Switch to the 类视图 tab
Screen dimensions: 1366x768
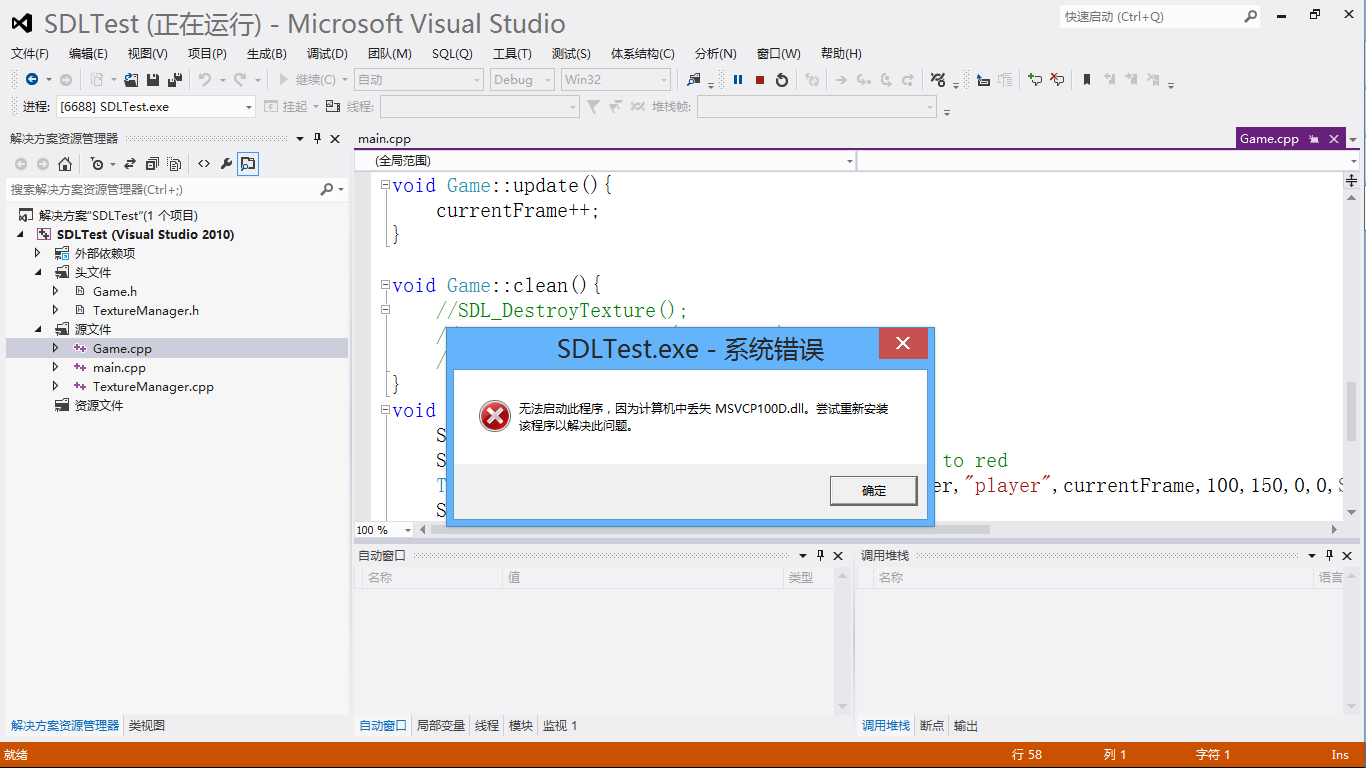point(147,726)
